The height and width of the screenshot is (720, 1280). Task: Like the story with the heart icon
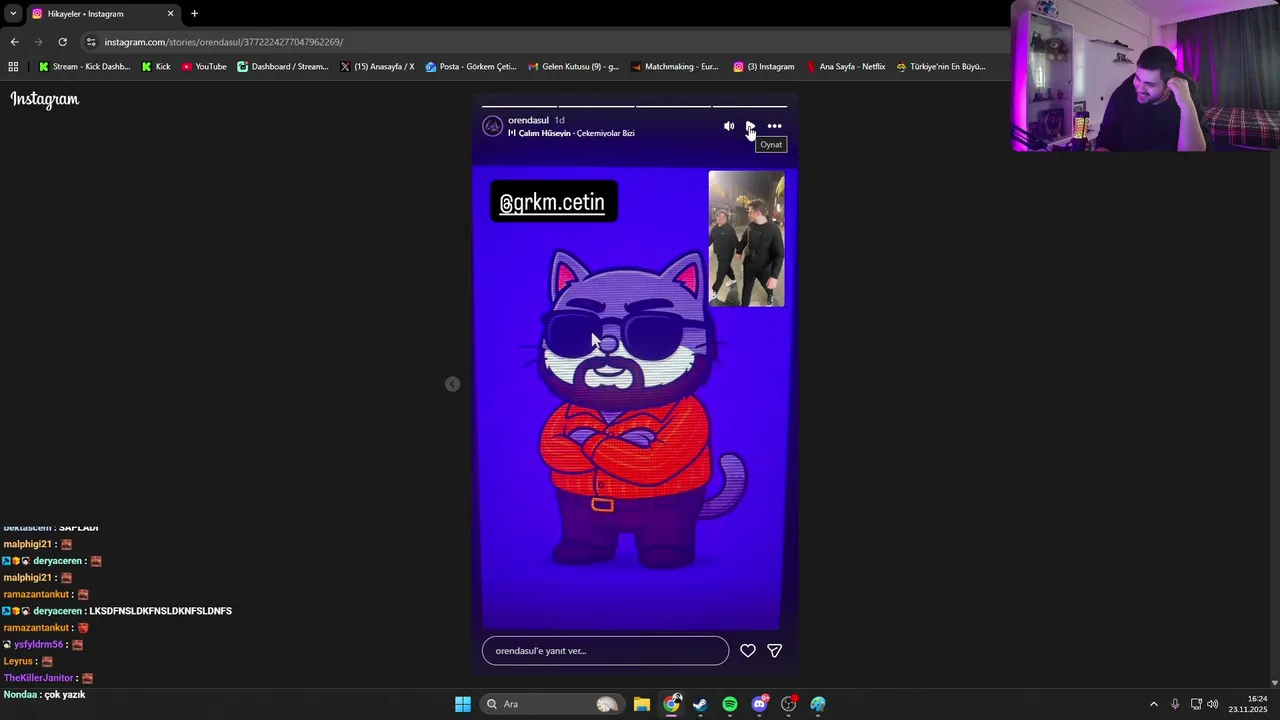pos(747,651)
